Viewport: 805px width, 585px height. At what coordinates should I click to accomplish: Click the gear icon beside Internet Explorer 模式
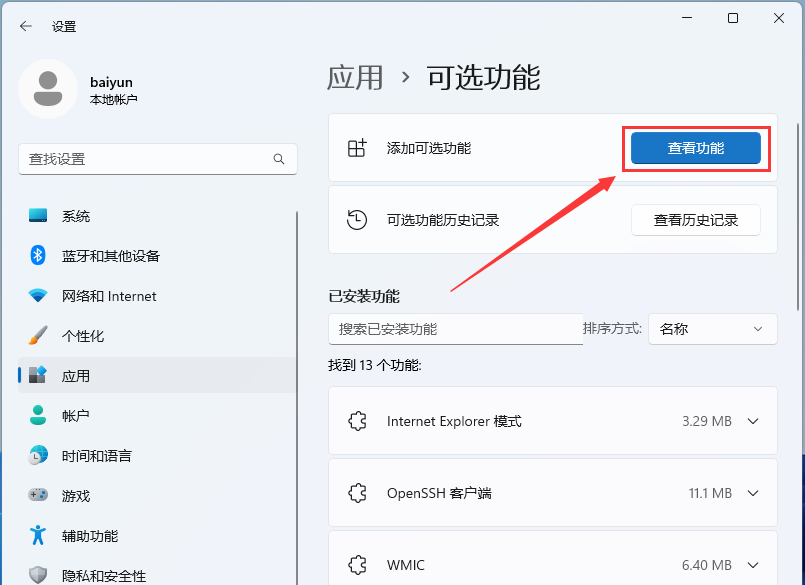pyautogui.click(x=357, y=421)
